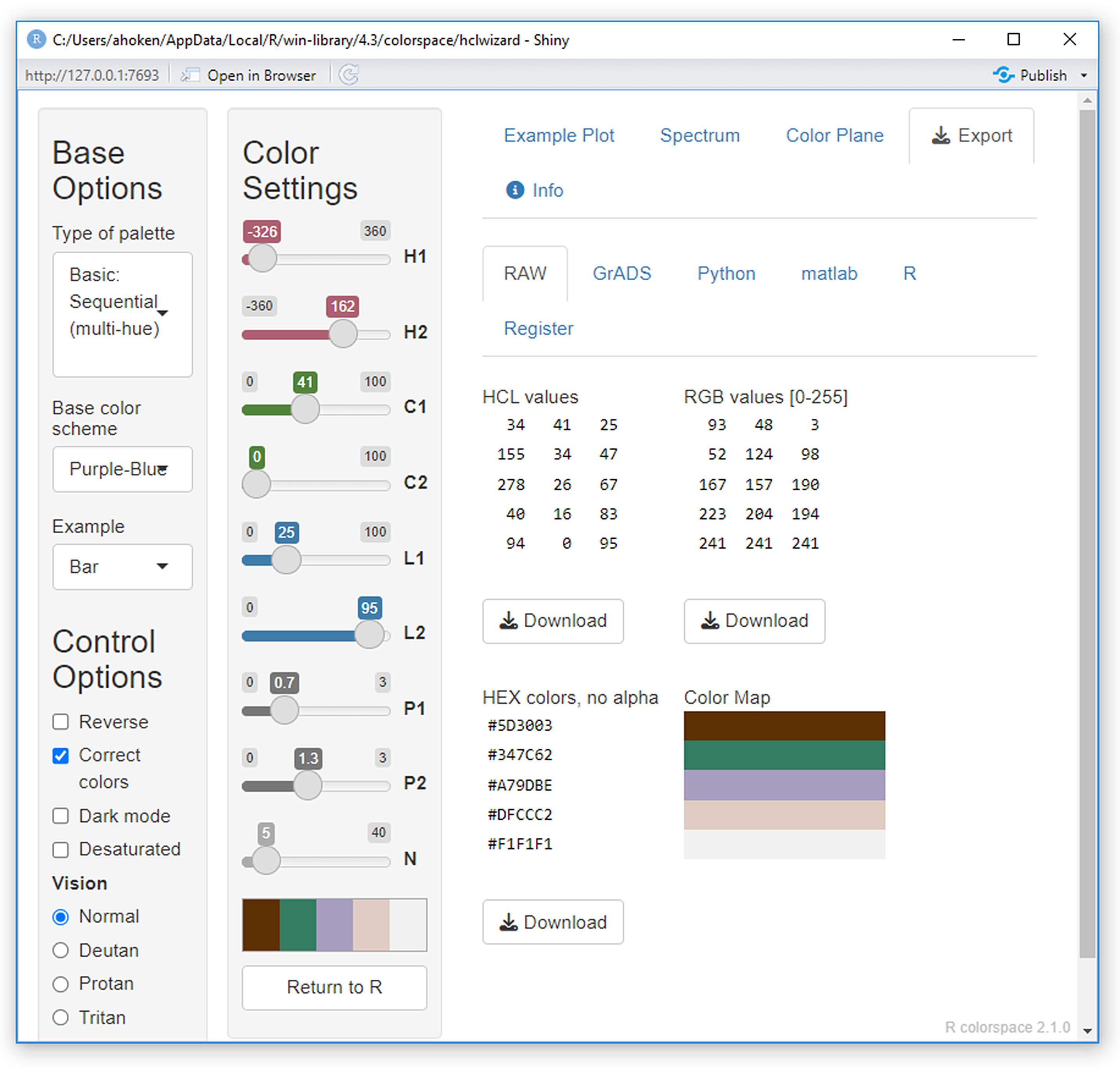This screenshot has width=1120, height=1068.
Task: Click the purple band in Color Map
Action: point(784,785)
